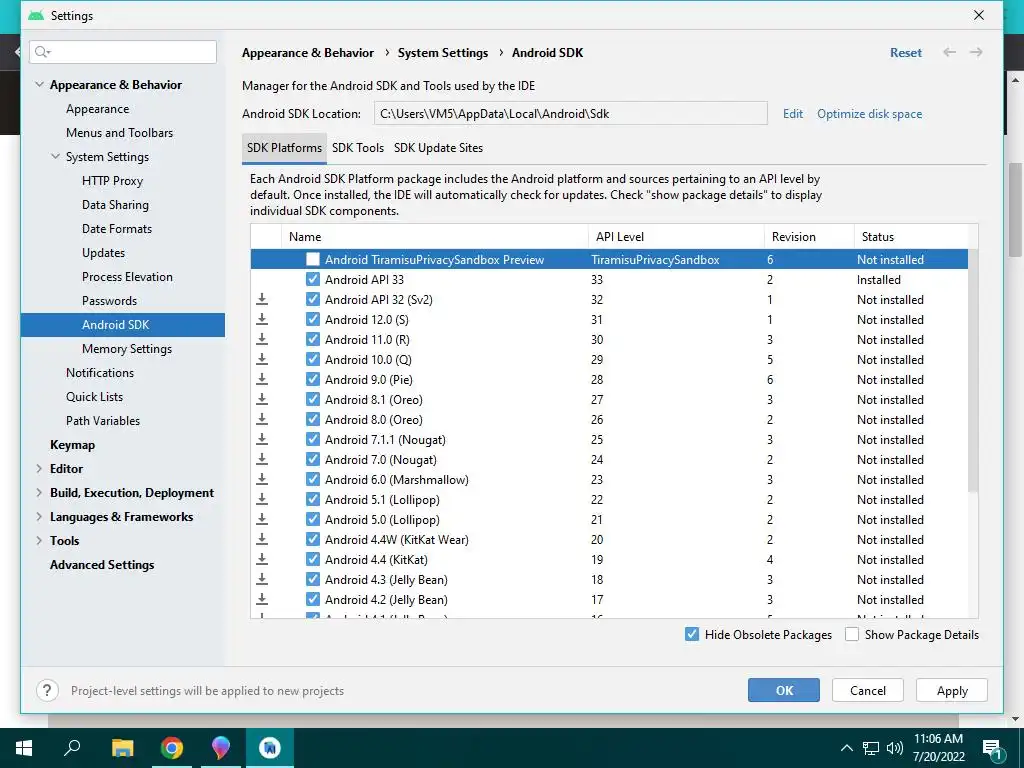Click the Optimize disk space link
This screenshot has height=768, width=1024.
pyautogui.click(x=869, y=114)
